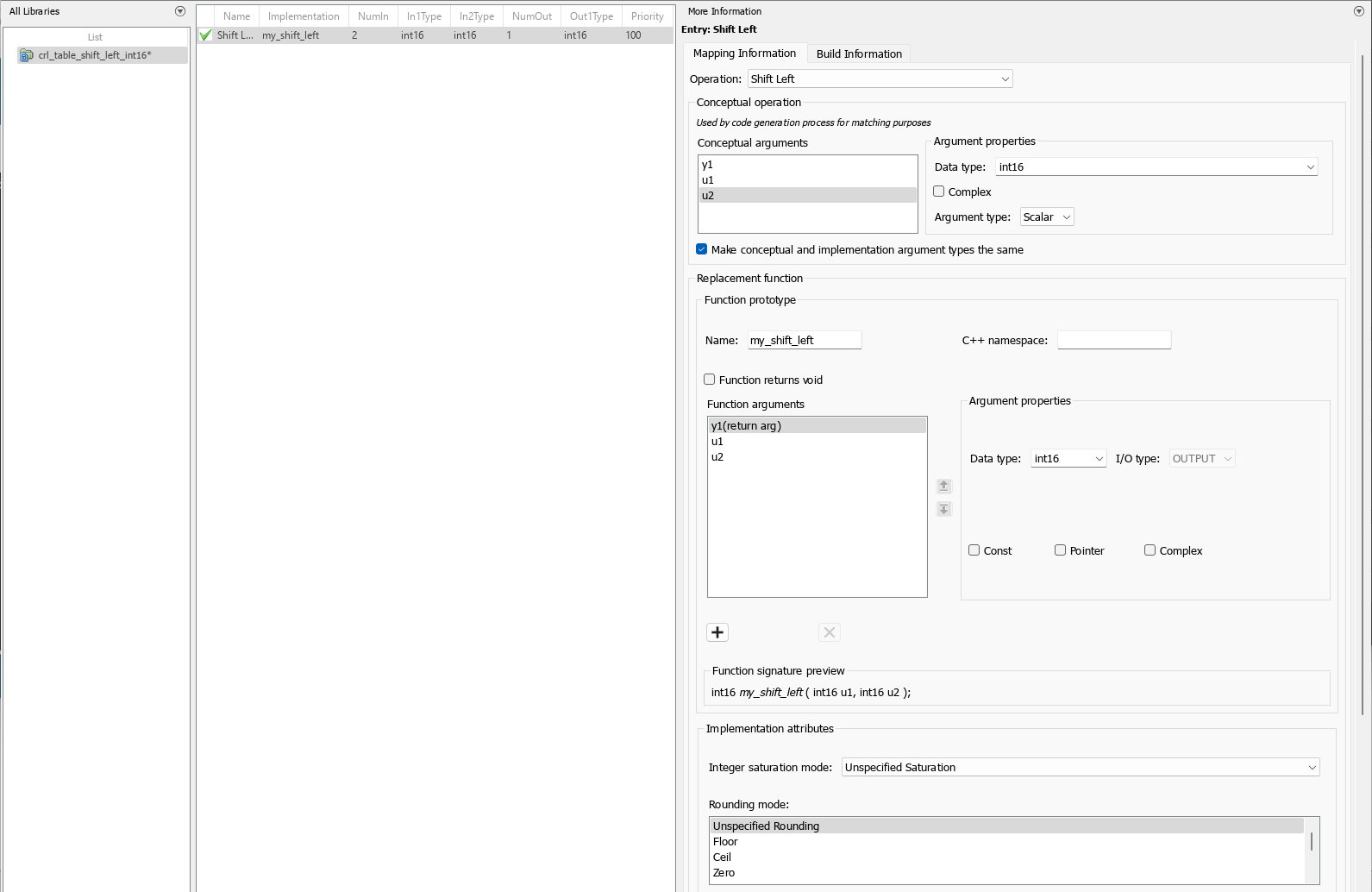Select function argument y1(return arg)
This screenshot has height=892, width=1372.
[x=818, y=426]
